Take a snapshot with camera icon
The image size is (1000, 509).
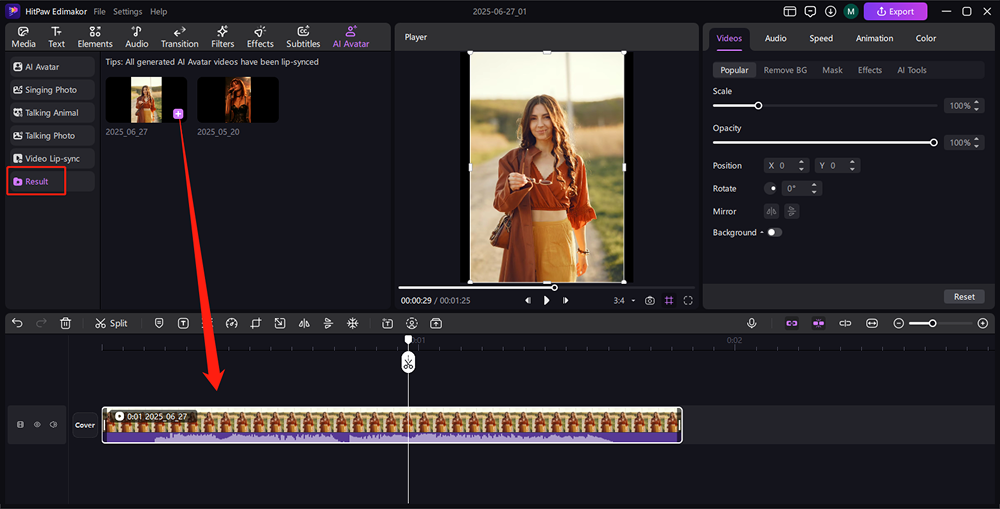click(x=649, y=300)
